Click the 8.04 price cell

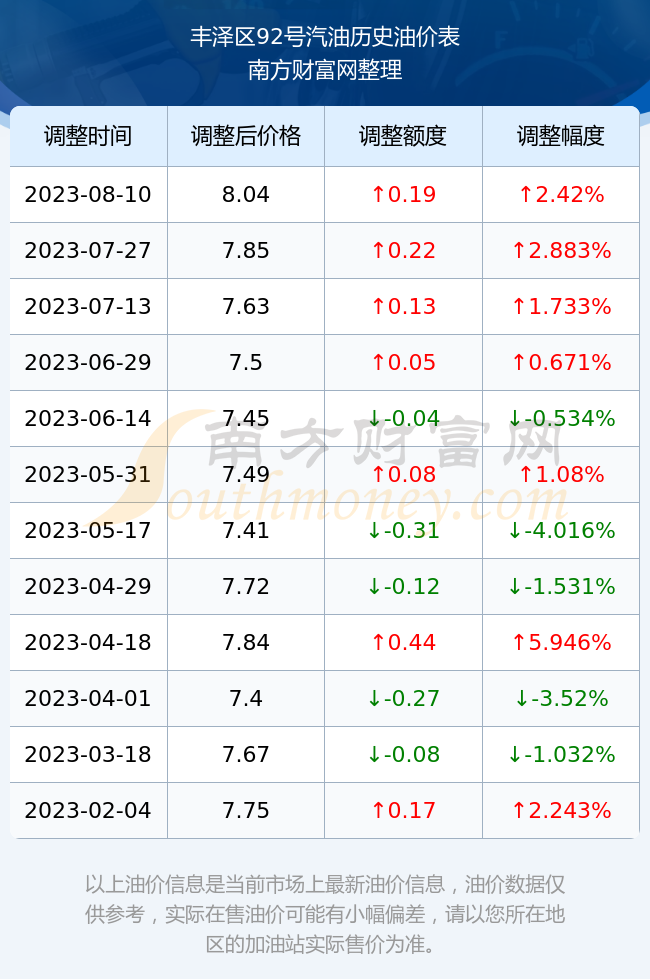point(246,194)
